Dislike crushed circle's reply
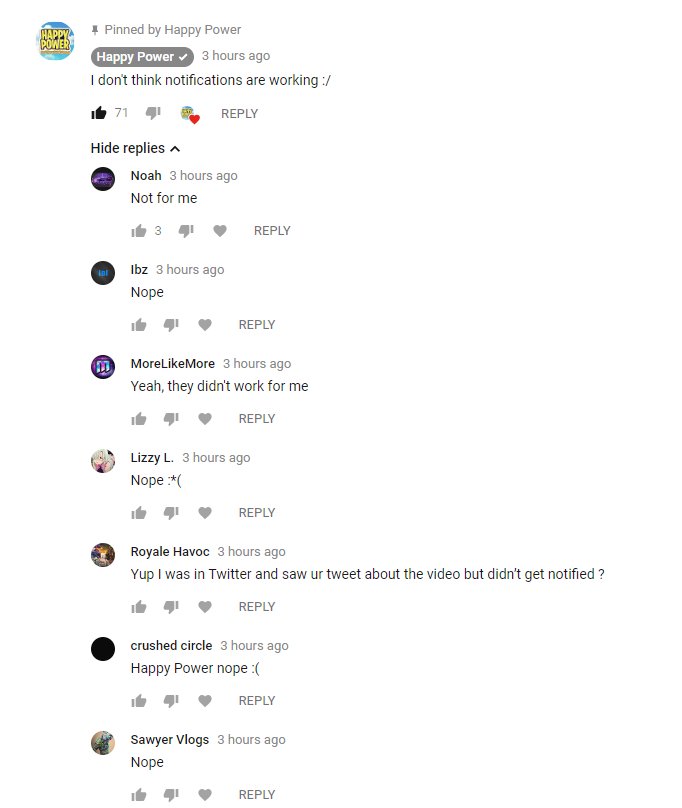682x808 pixels. coord(171,701)
